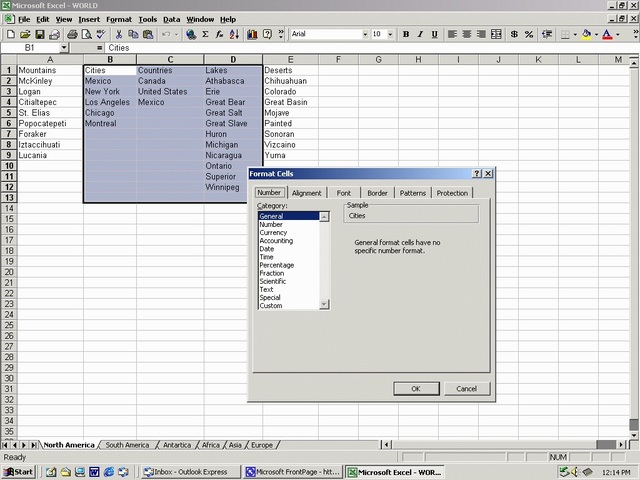Toggle Underline formatting

point(435,34)
